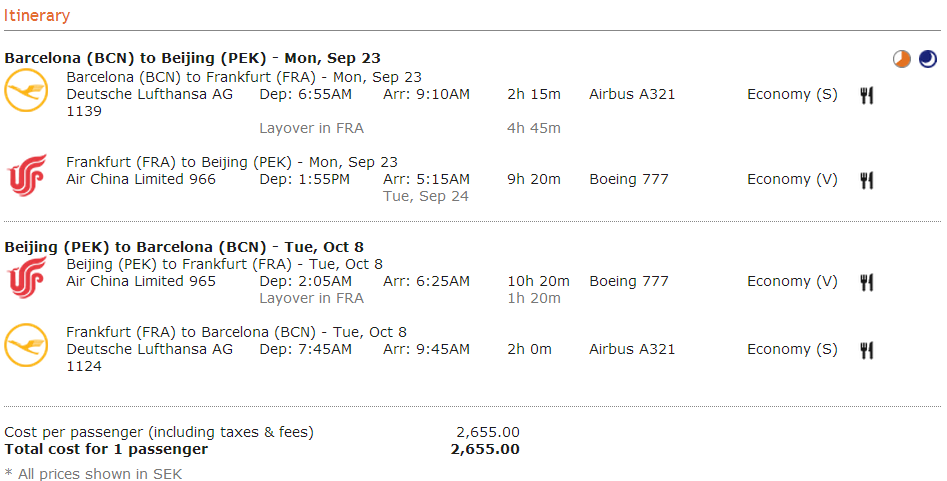Click the Barcelona to Frankfurt segment title

244,77
